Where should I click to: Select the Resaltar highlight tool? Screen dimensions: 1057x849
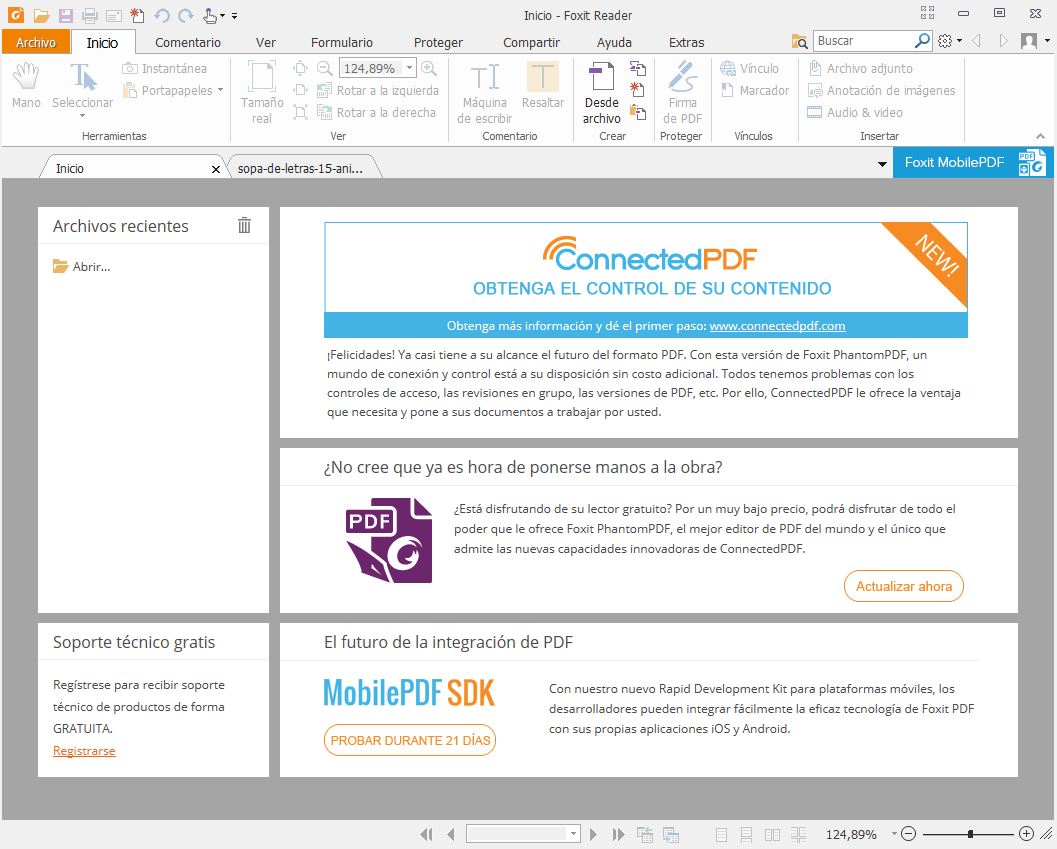[x=543, y=86]
